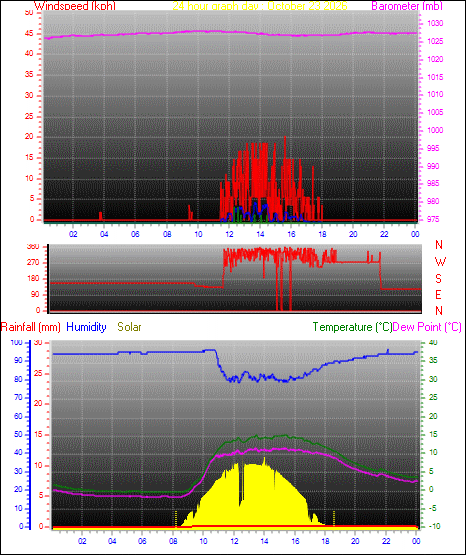Viewport: 466px width, 555px height.
Task: Click the 22 hour tick on bottom chart
Action: 386,541
